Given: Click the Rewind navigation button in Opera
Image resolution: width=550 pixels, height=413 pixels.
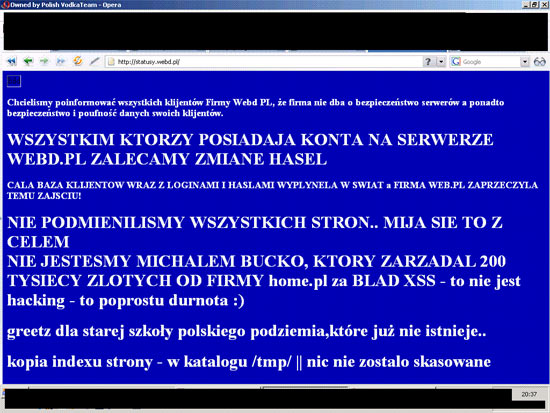Looking at the screenshot, I should click(x=12, y=61).
